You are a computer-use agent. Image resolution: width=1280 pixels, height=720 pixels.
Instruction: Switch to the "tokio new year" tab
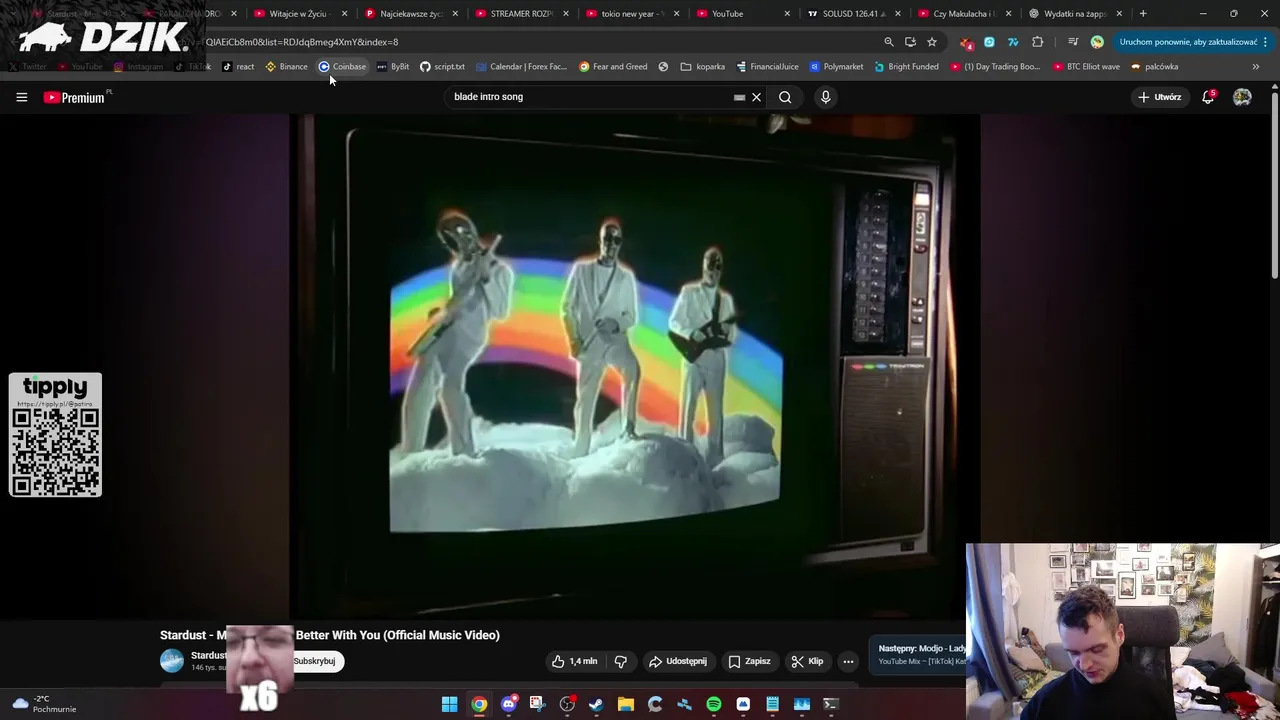click(x=632, y=14)
